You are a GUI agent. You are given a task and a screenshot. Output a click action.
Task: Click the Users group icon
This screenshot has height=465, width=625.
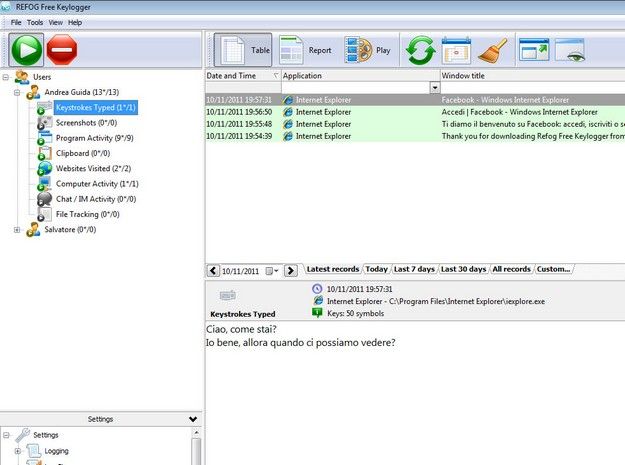pyautogui.click(x=22, y=77)
